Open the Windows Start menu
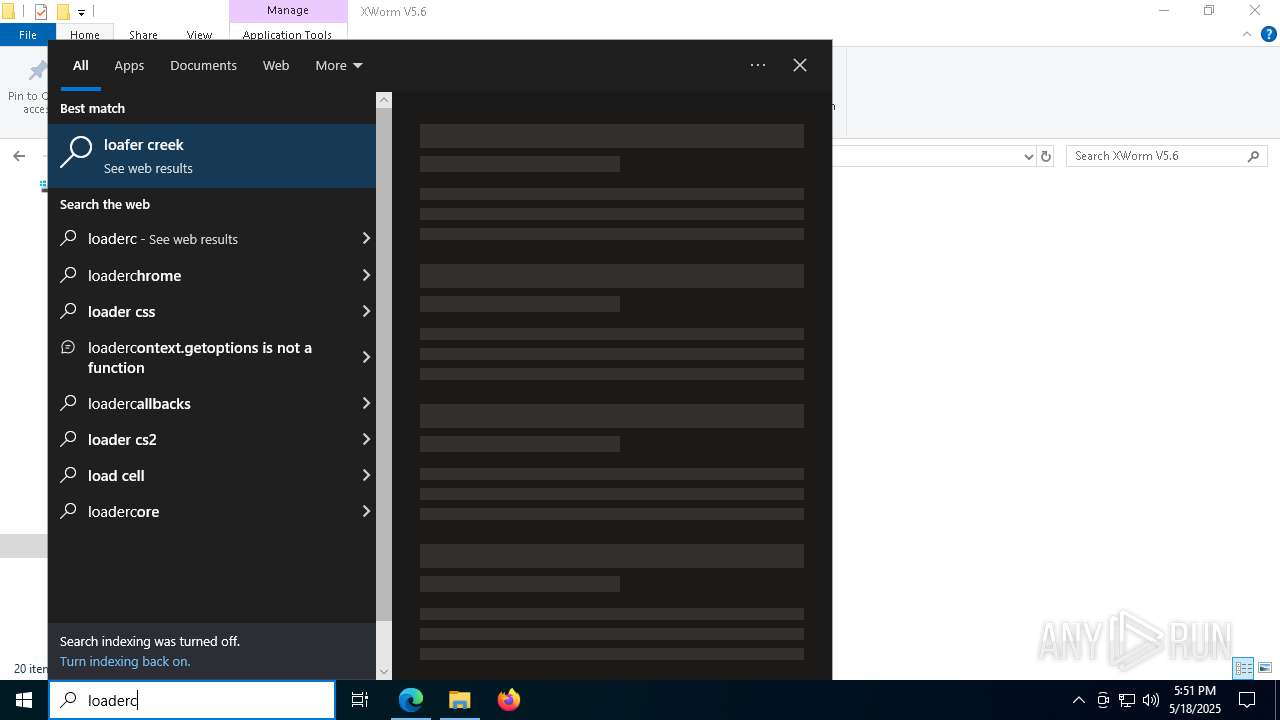1280x720 pixels. tap(24, 700)
